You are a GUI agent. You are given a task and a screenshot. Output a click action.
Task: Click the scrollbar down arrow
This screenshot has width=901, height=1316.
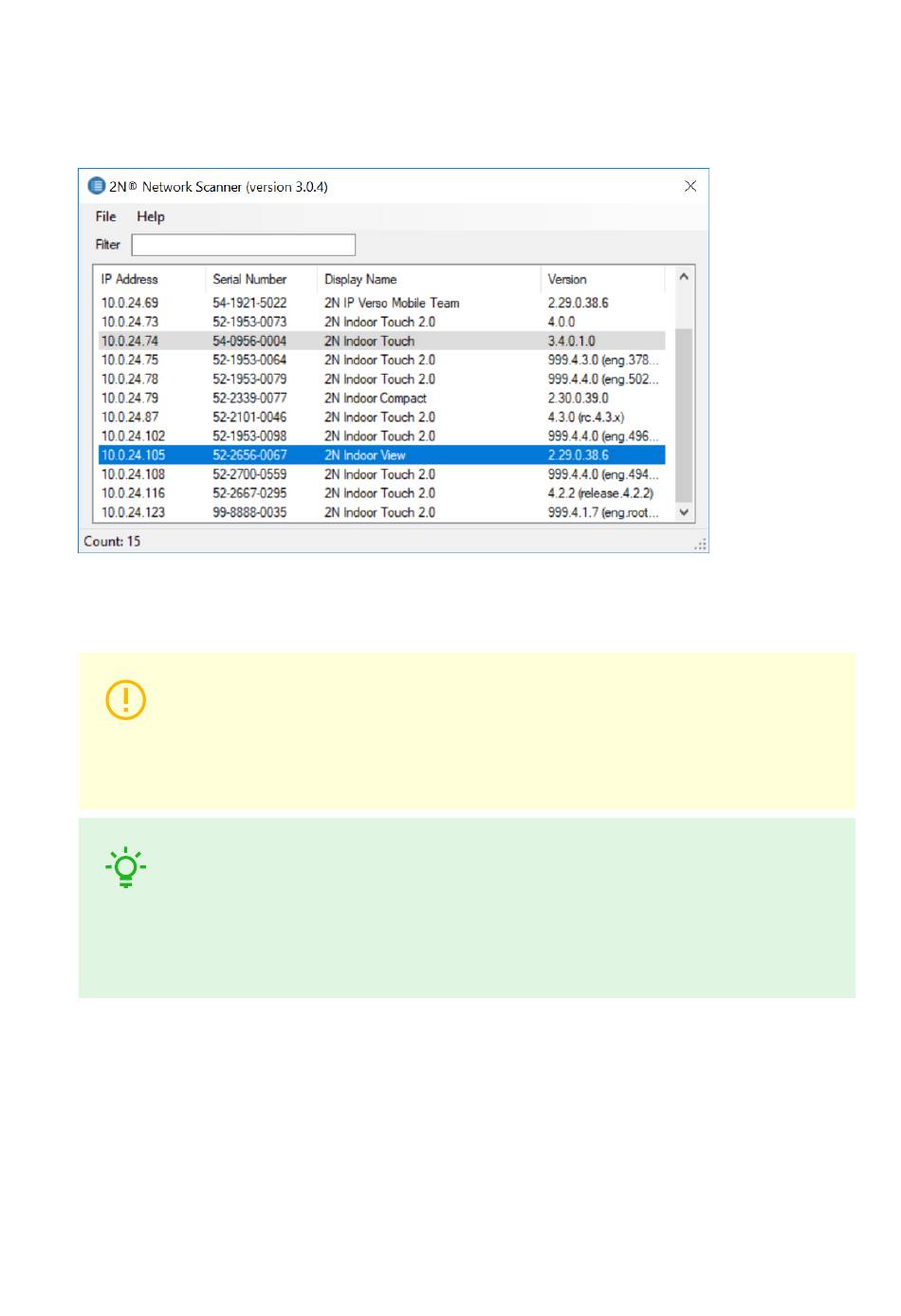684,511
